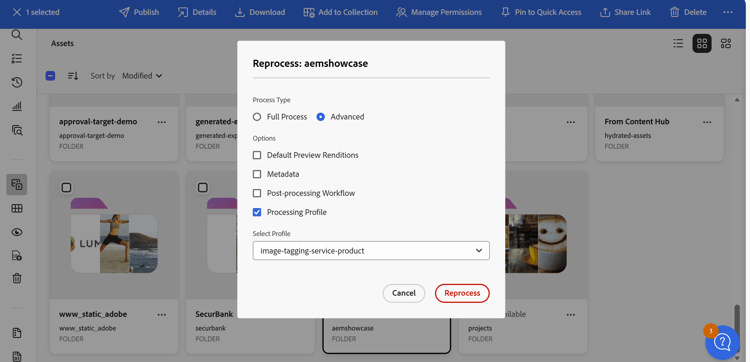Open the recent history clock icon
750x362 pixels.
17,82
